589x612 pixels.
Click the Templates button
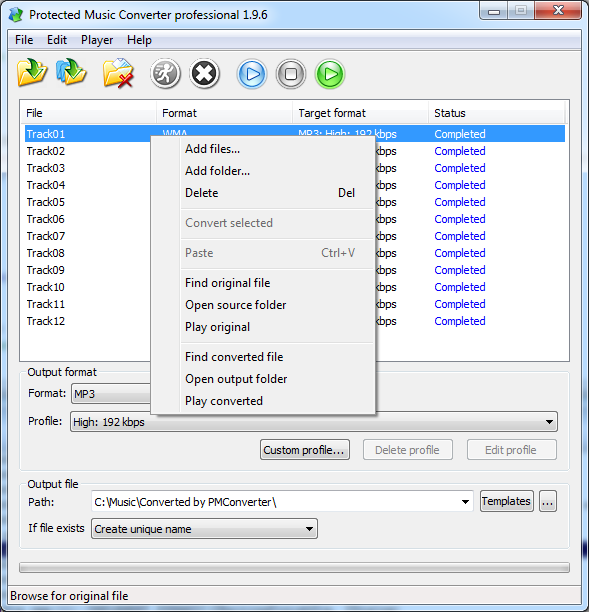506,501
